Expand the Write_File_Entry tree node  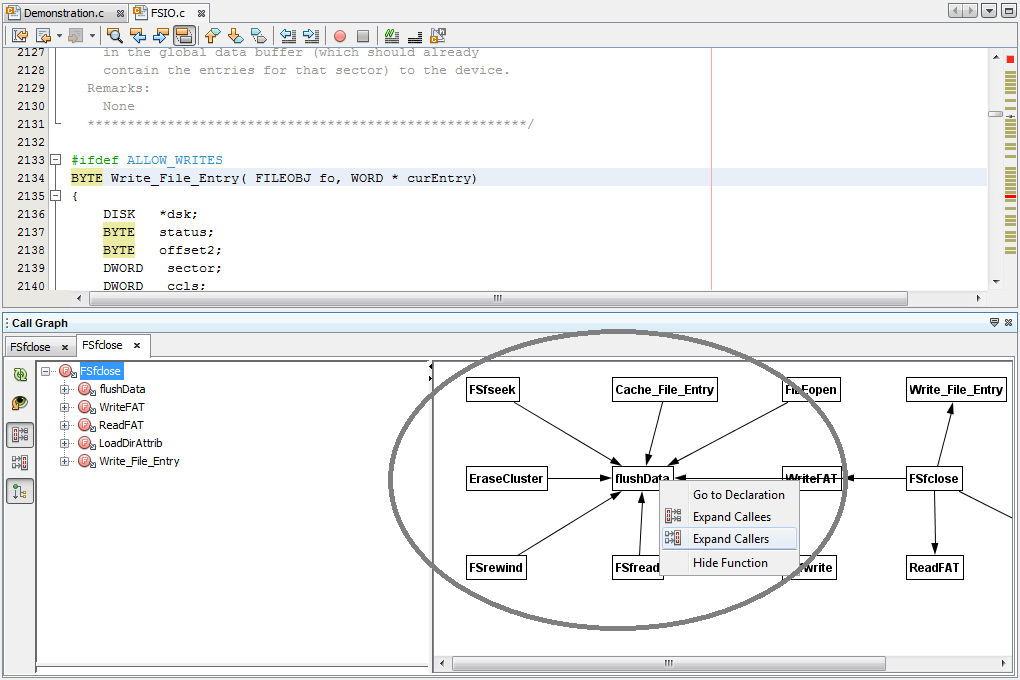[x=65, y=461]
